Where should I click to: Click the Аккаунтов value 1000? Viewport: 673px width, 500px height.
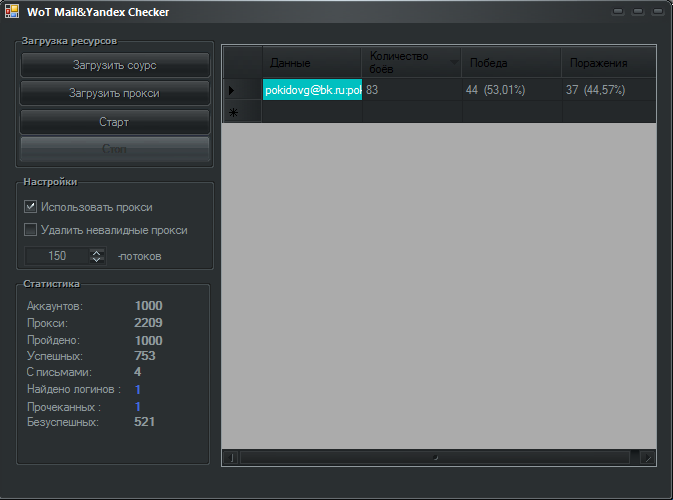pos(149,306)
